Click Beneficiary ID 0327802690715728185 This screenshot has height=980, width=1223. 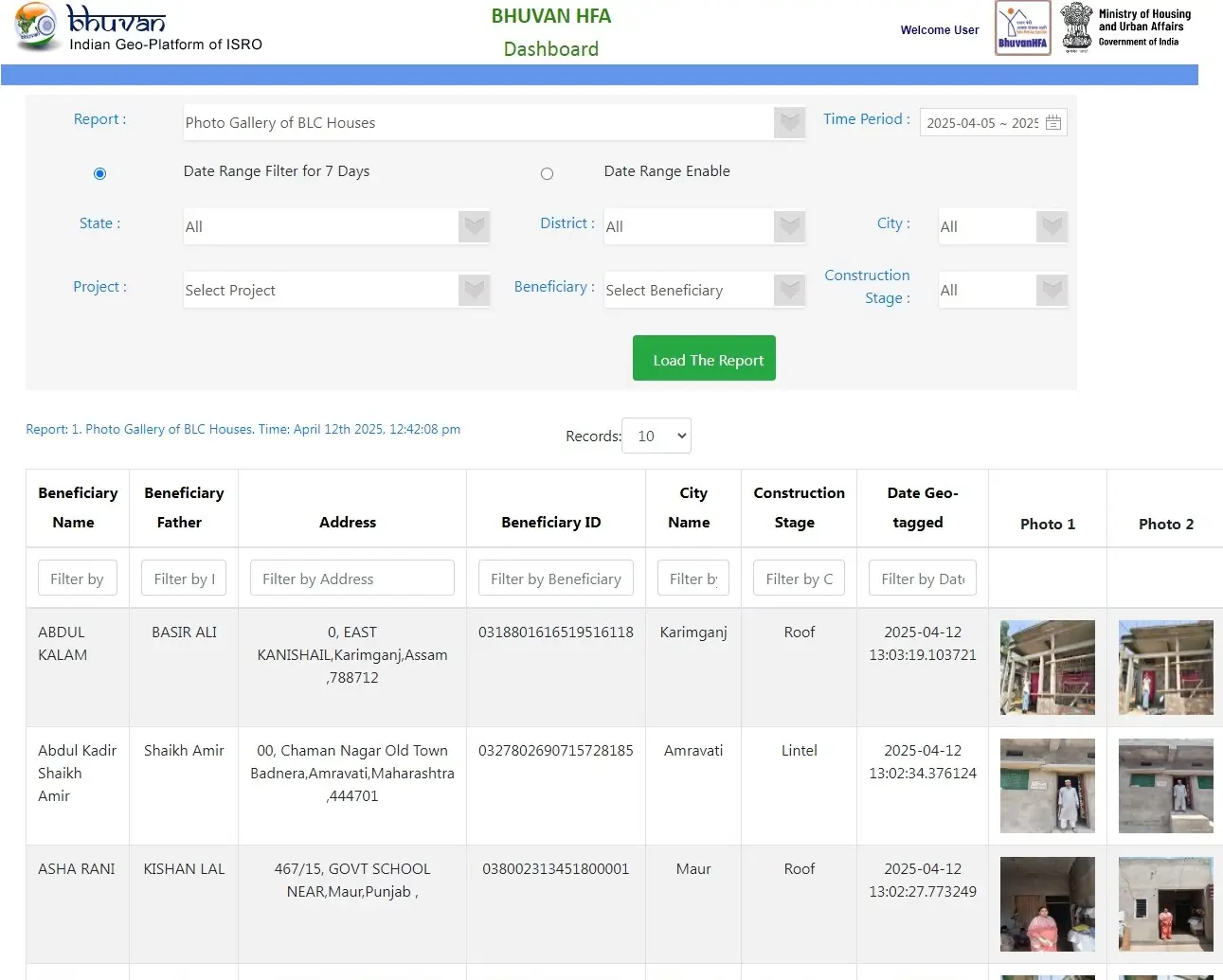click(556, 751)
